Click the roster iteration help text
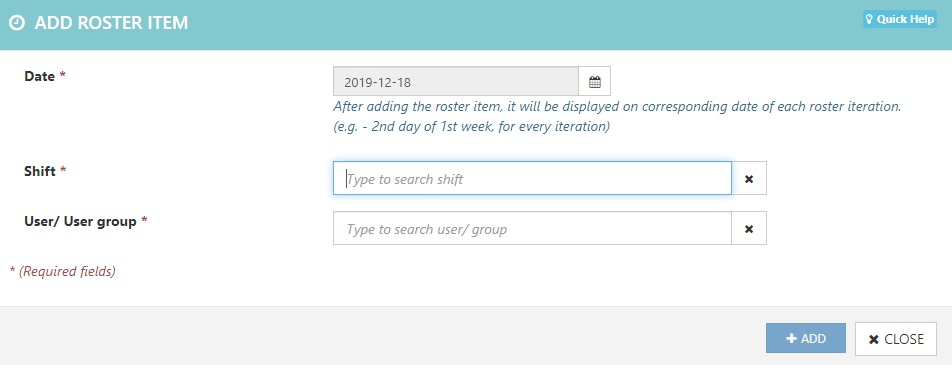 [x=617, y=106]
